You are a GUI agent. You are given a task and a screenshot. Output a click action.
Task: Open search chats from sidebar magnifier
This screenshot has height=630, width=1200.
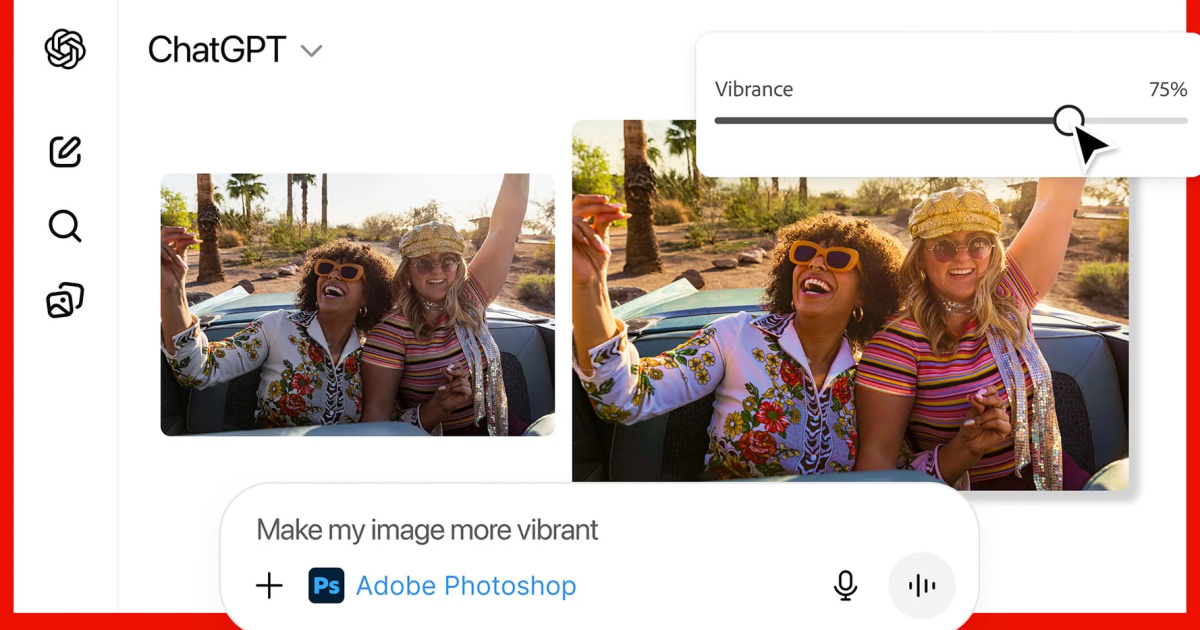pyautogui.click(x=65, y=226)
